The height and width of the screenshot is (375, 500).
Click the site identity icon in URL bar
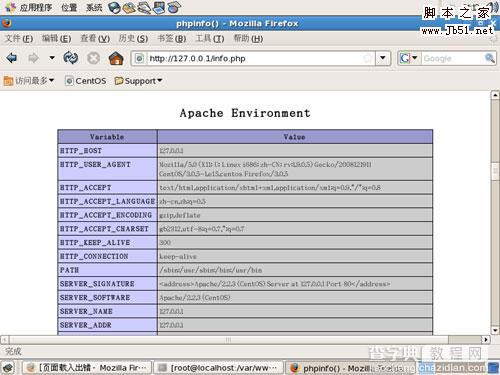[140, 59]
